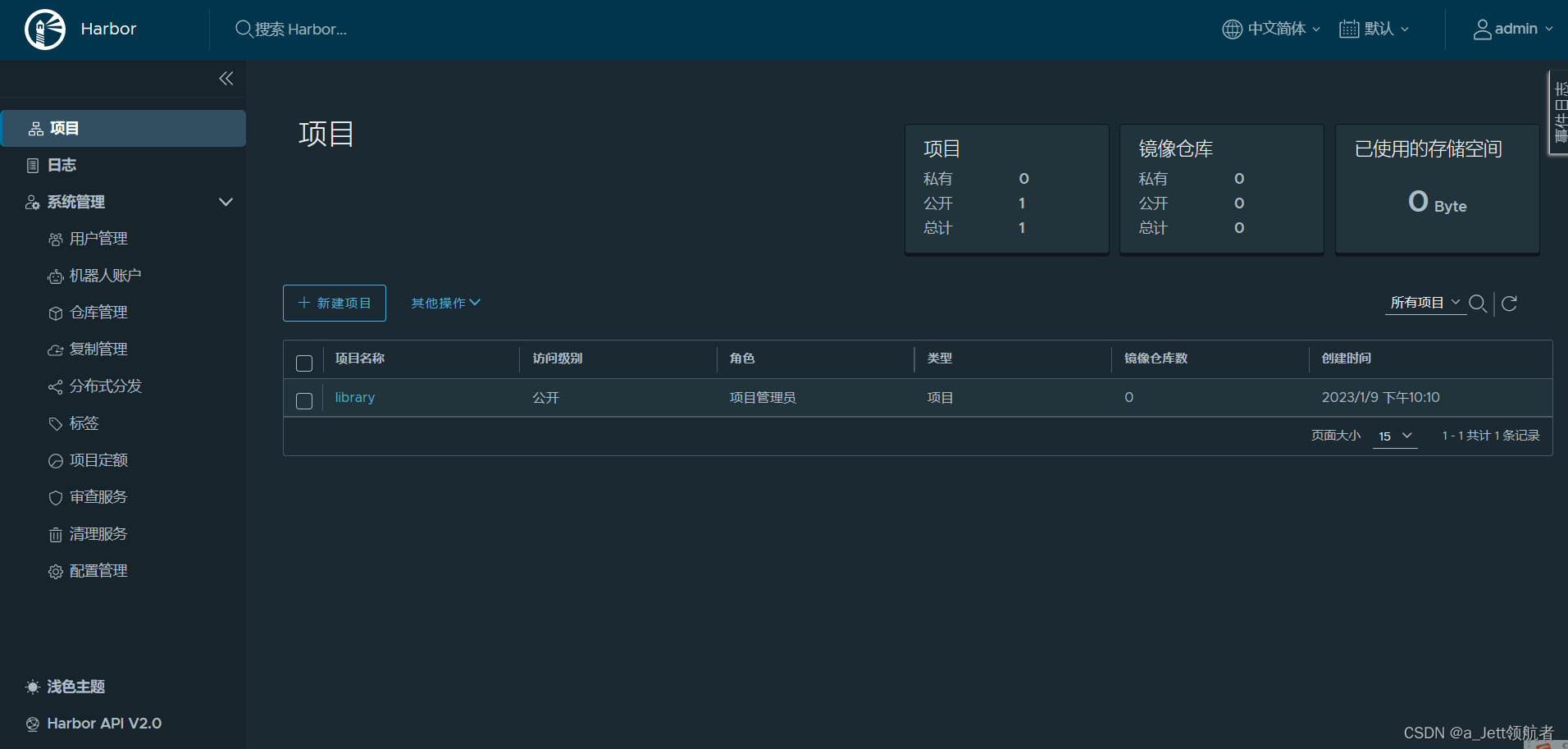The width and height of the screenshot is (1568, 749).
Task: Click the admin user avatar icon
Action: pyautogui.click(x=1482, y=30)
